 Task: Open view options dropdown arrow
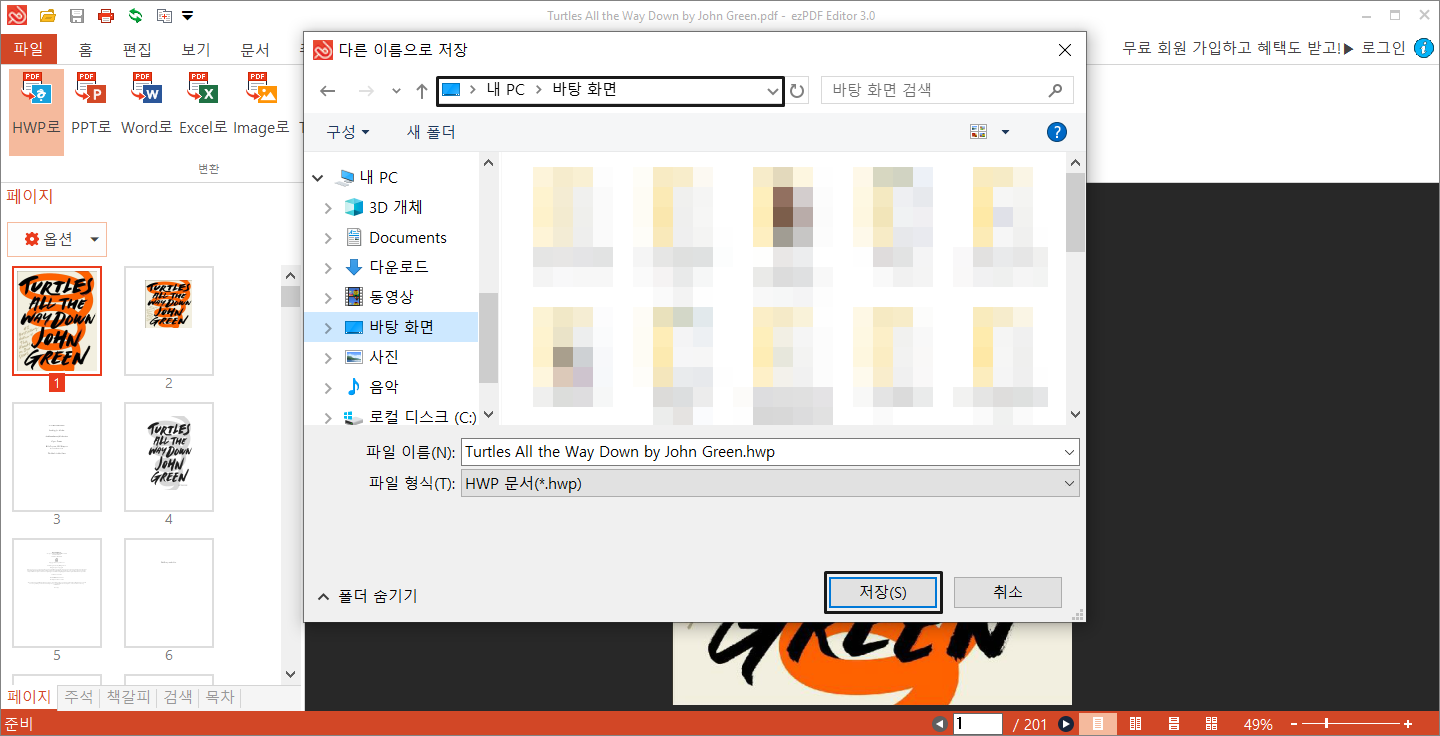coord(1005,132)
